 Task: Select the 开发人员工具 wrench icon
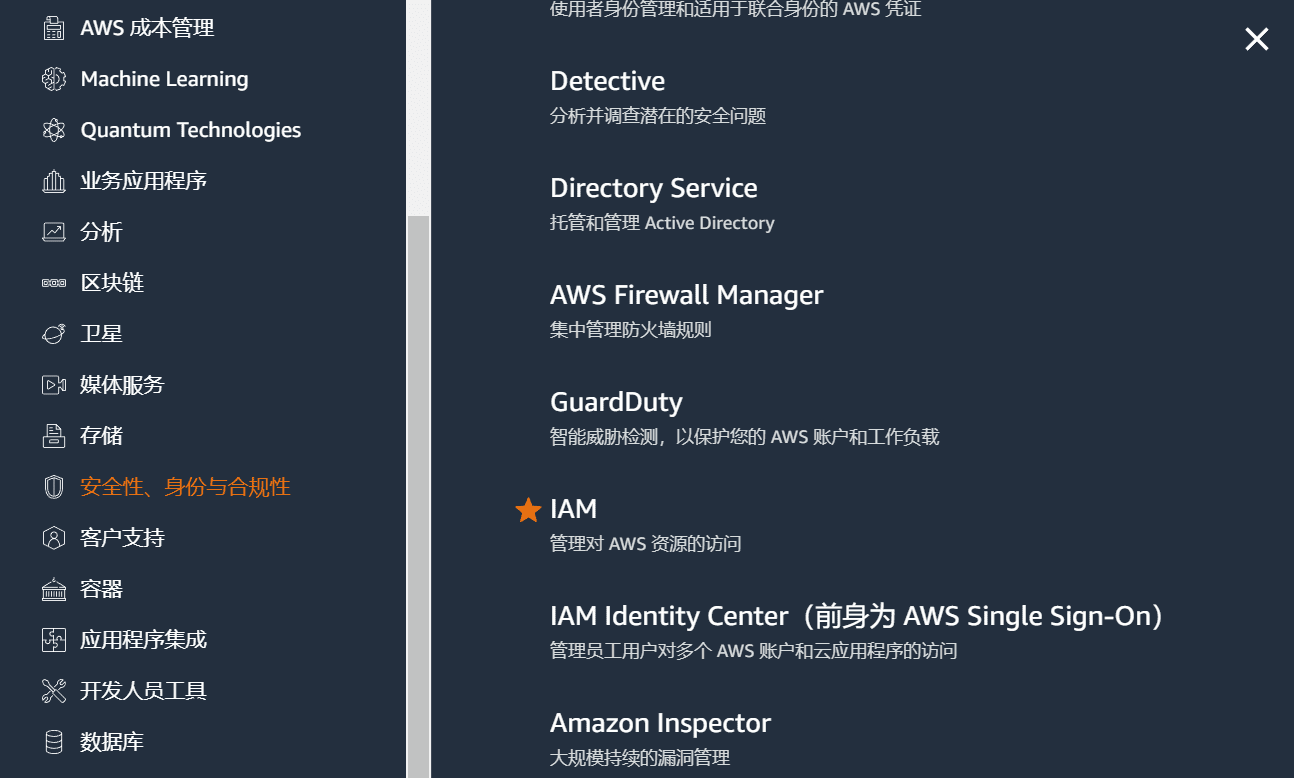pyautogui.click(x=53, y=690)
